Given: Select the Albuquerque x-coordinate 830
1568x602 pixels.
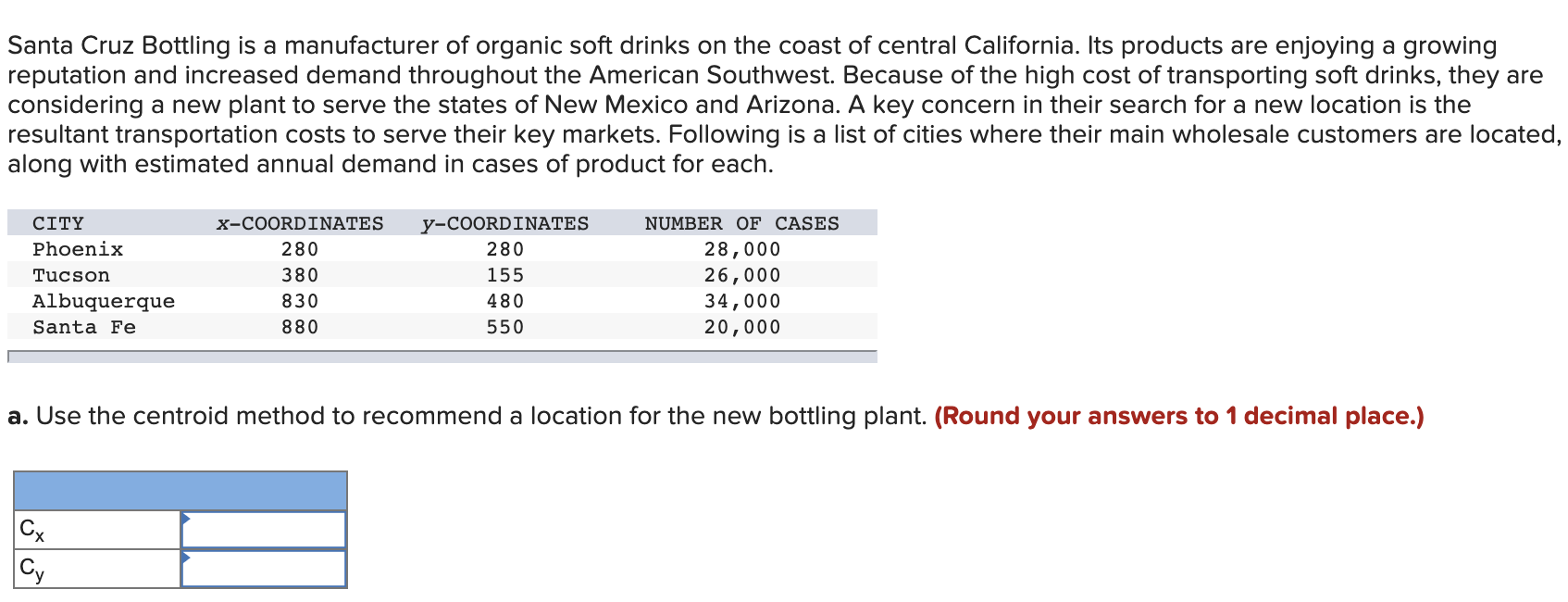Looking at the screenshot, I should (298, 300).
